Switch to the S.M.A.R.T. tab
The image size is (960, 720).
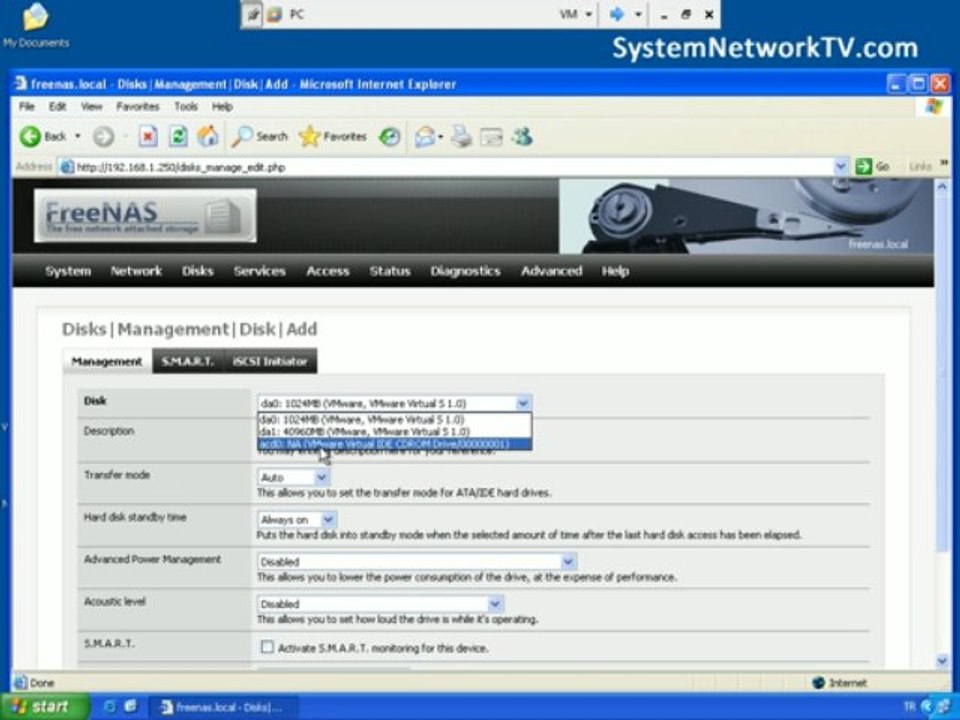(x=188, y=361)
